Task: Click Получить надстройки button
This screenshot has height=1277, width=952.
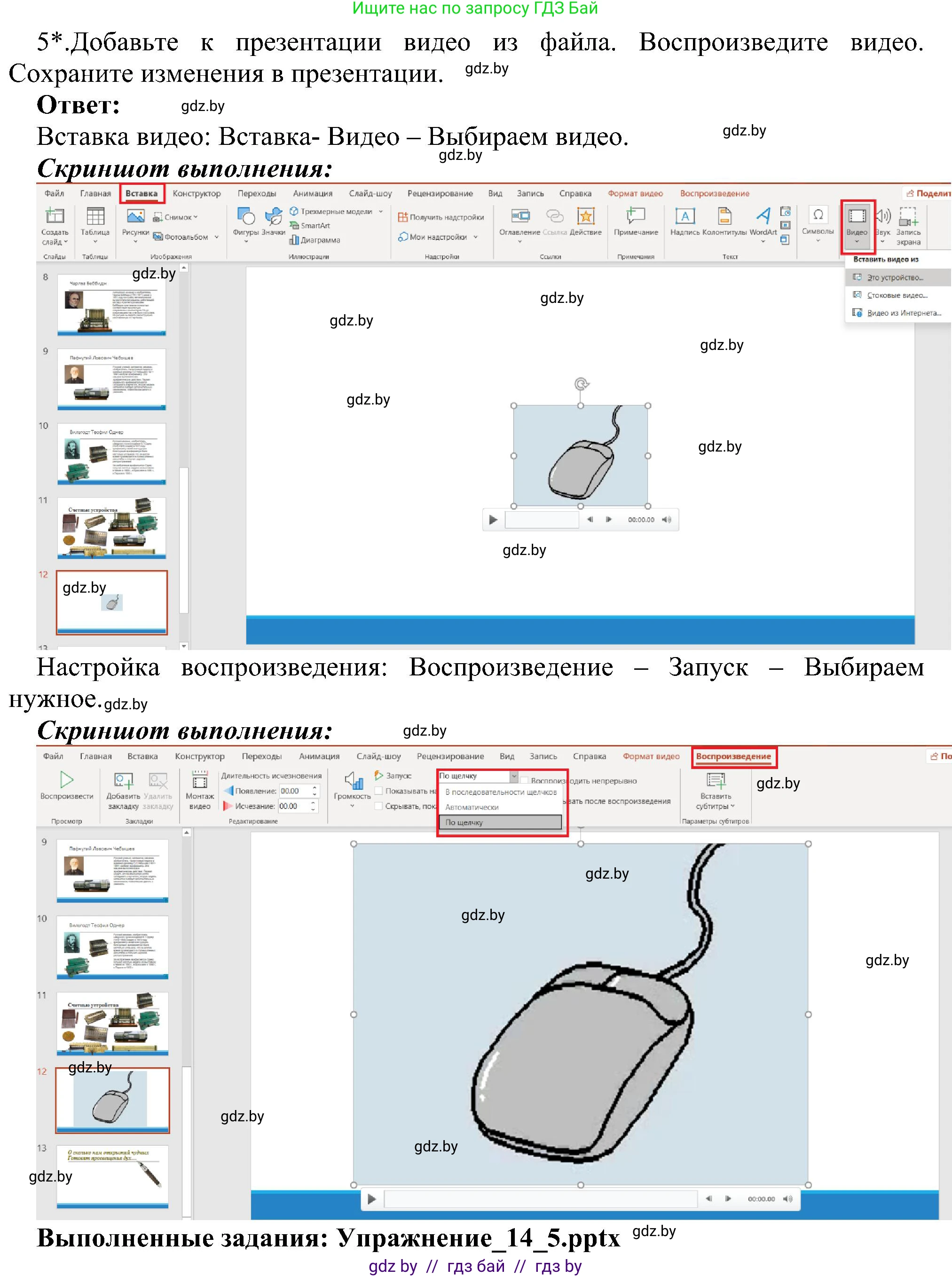Action: point(441,217)
